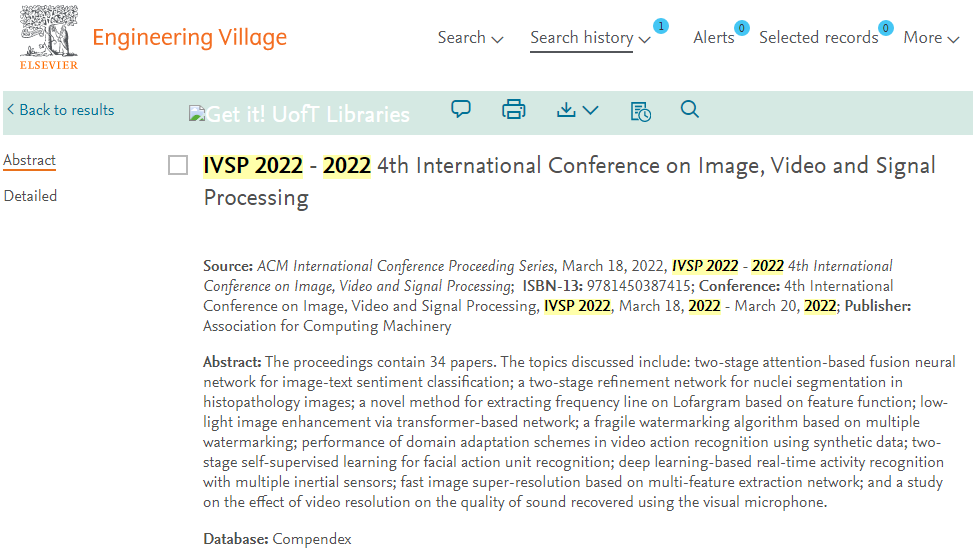The width and height of the screenshot is (973, 557).
Task: Click the magnifier search icon in toolbar
Action: (x=689, y=109)
